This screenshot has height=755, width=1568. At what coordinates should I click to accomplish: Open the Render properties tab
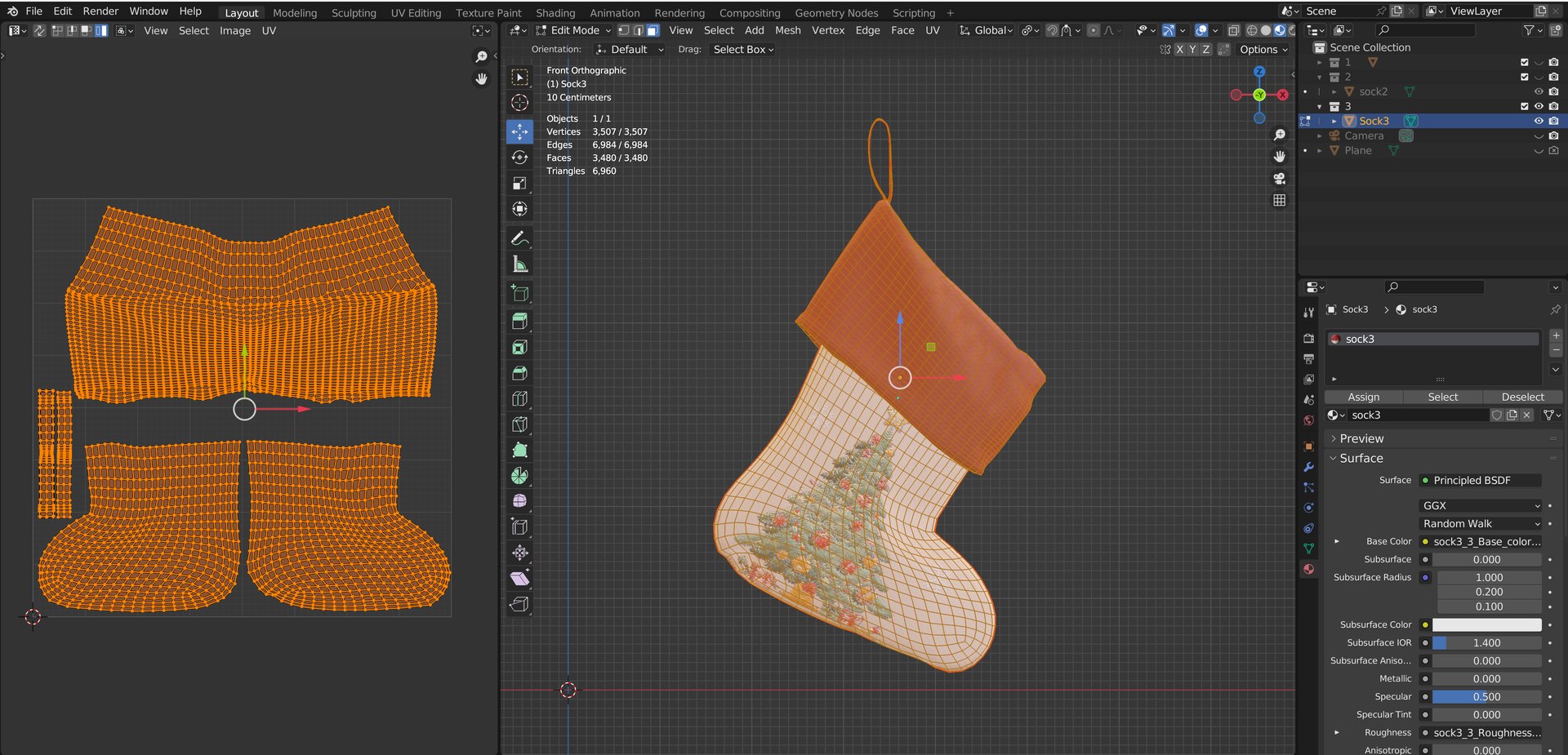click(1308, 338)
